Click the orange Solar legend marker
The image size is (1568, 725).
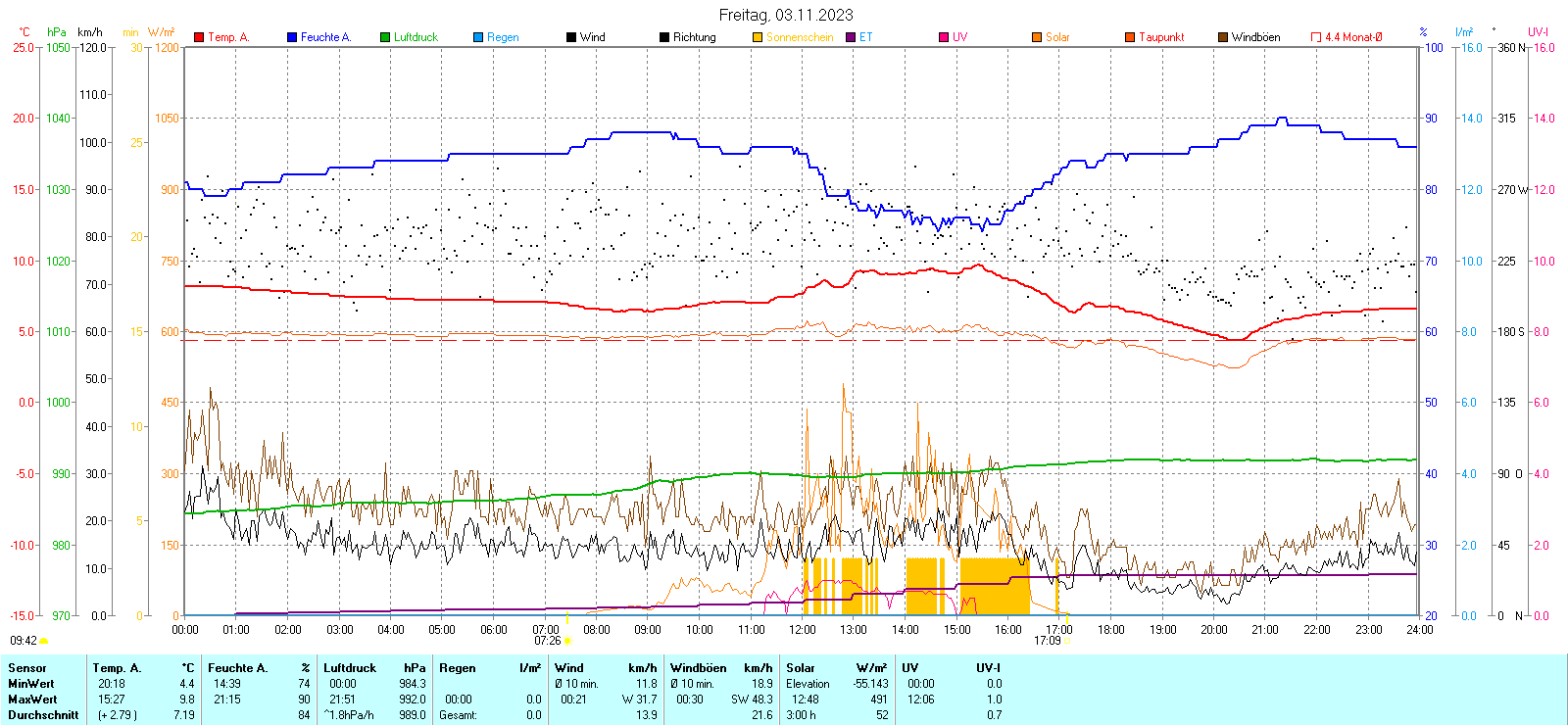(1037, 37)
